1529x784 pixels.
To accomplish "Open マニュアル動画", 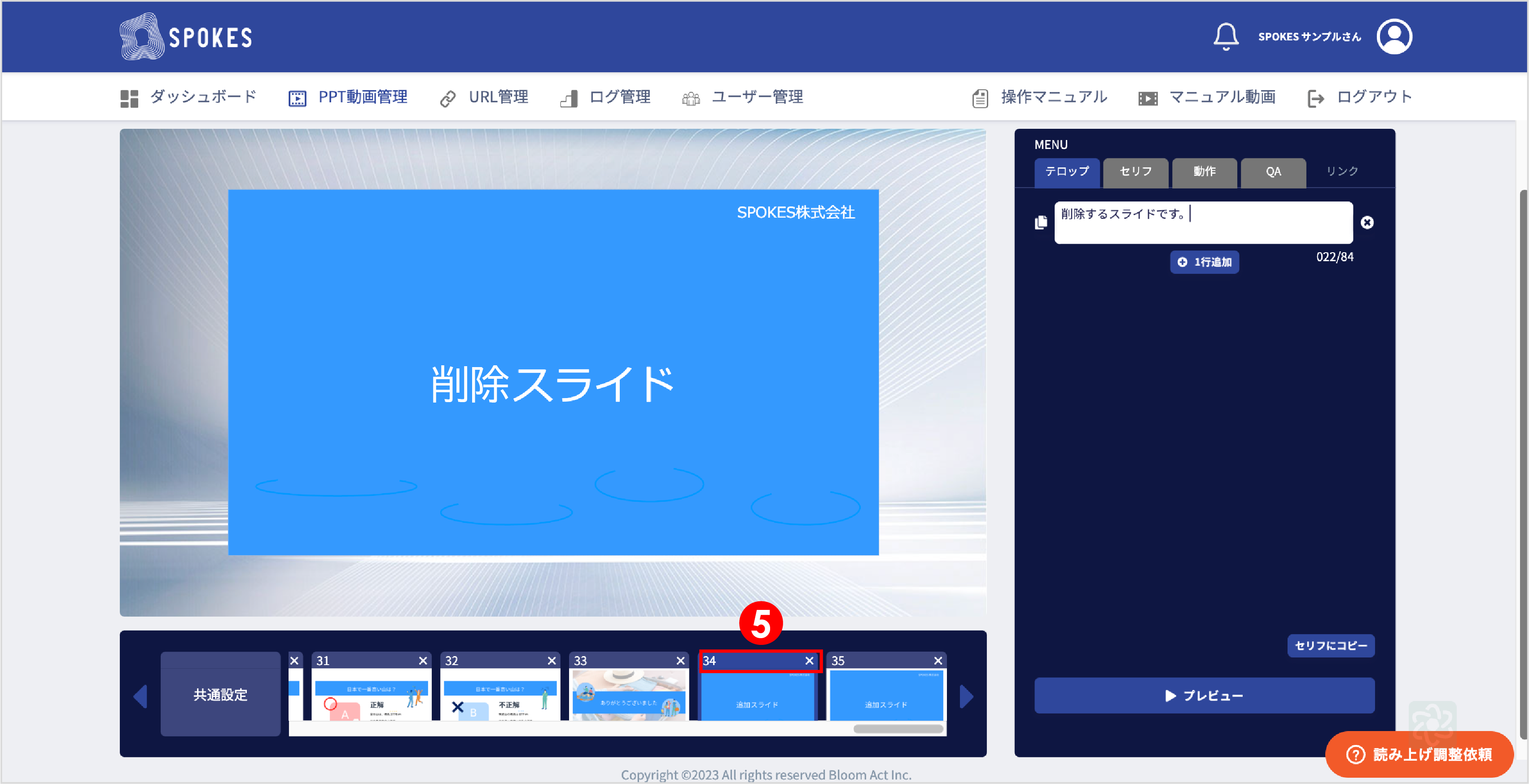I will tap(1207, 97).
